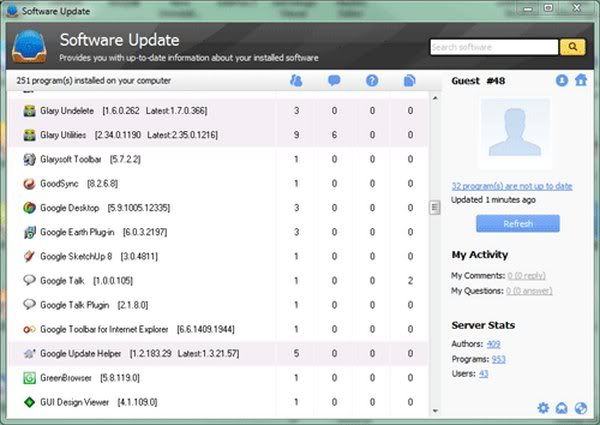Click user count 3 for Glary Undelete
Screen dimensions: 600x425
[296, 111]
